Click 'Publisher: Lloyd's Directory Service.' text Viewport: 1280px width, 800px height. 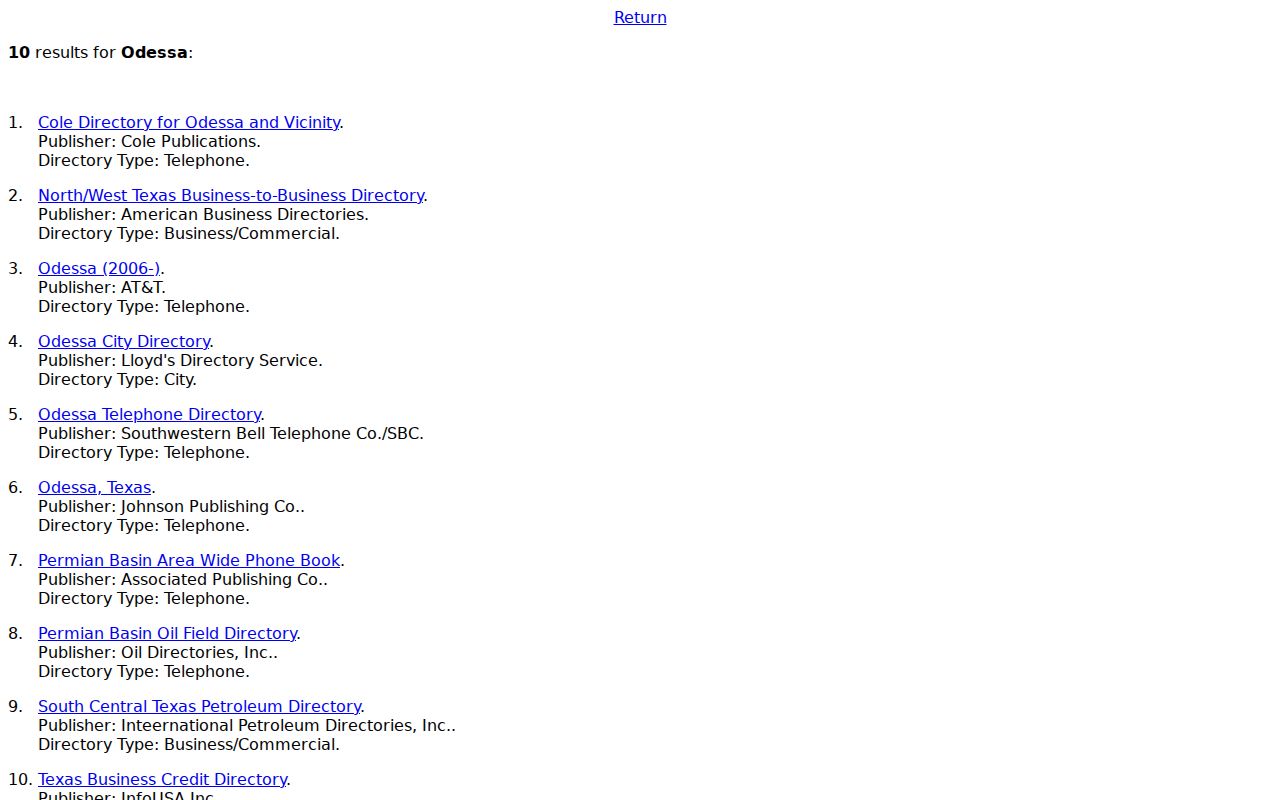click(180, 360)
